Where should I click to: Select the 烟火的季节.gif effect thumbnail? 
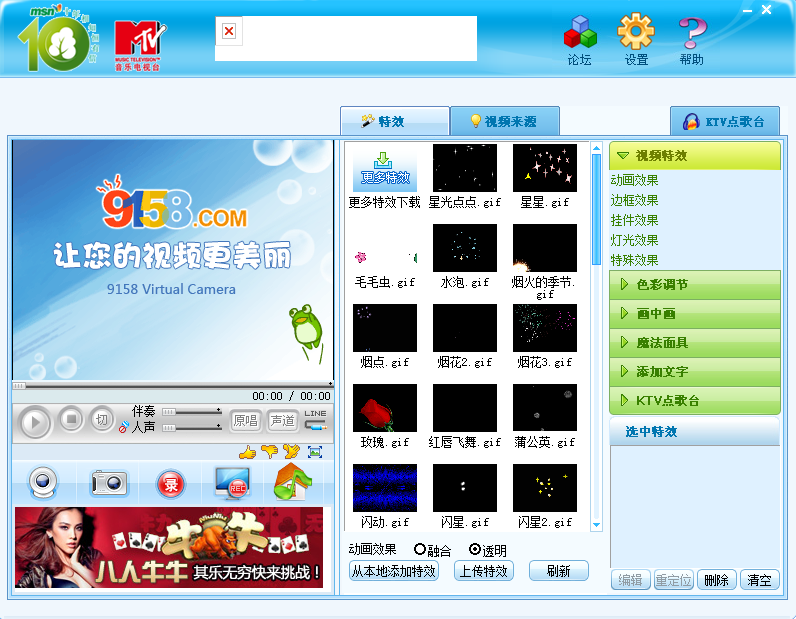[545, 248]
